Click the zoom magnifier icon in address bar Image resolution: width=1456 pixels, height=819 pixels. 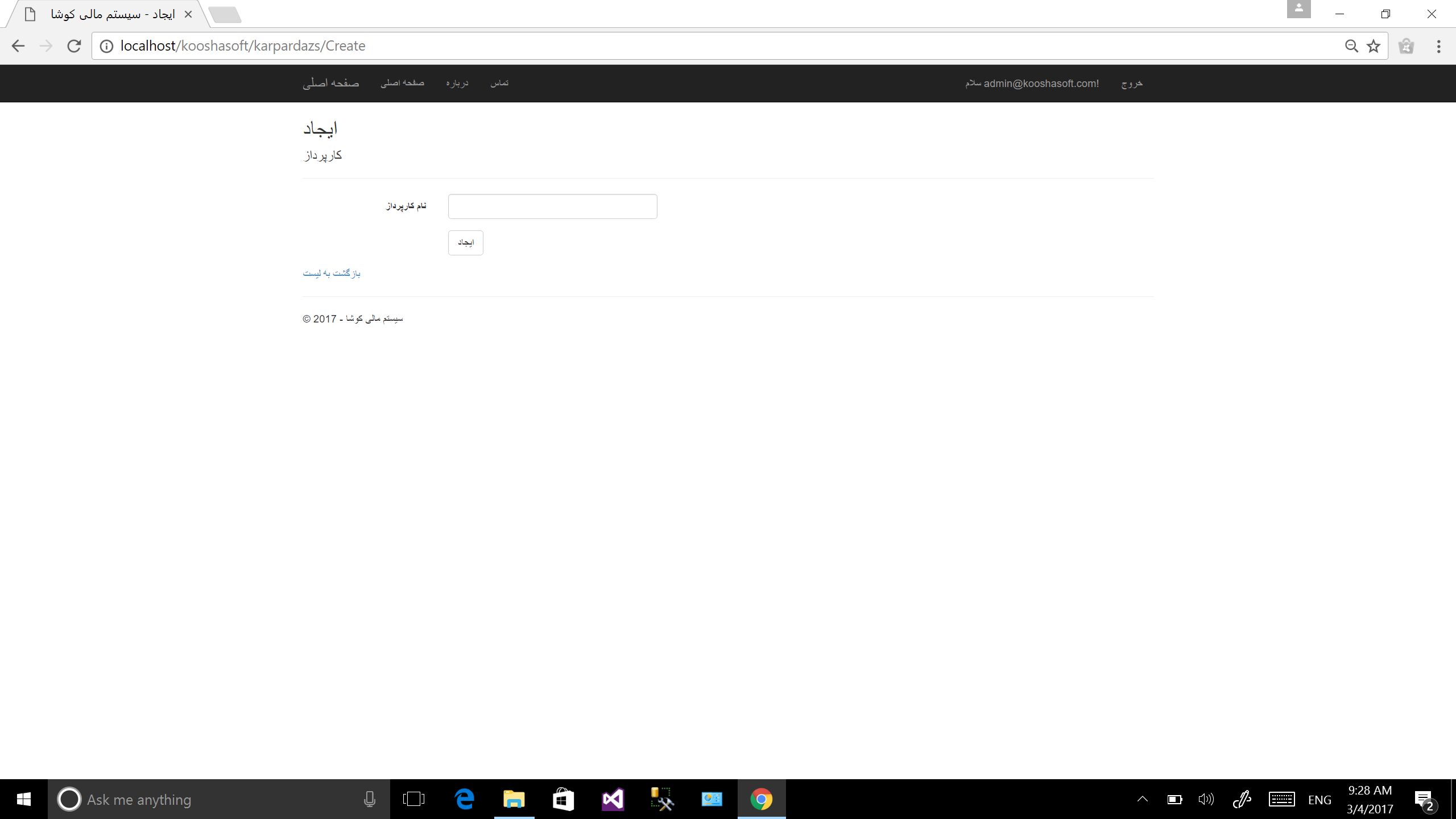[x=1351, y=46]
